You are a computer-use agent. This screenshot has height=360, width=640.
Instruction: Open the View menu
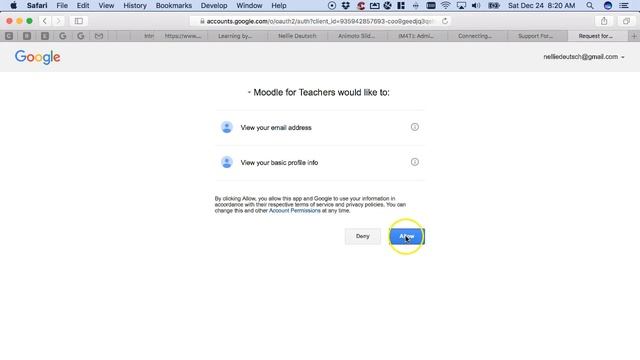pyautogui.click(x=106, y=5)
